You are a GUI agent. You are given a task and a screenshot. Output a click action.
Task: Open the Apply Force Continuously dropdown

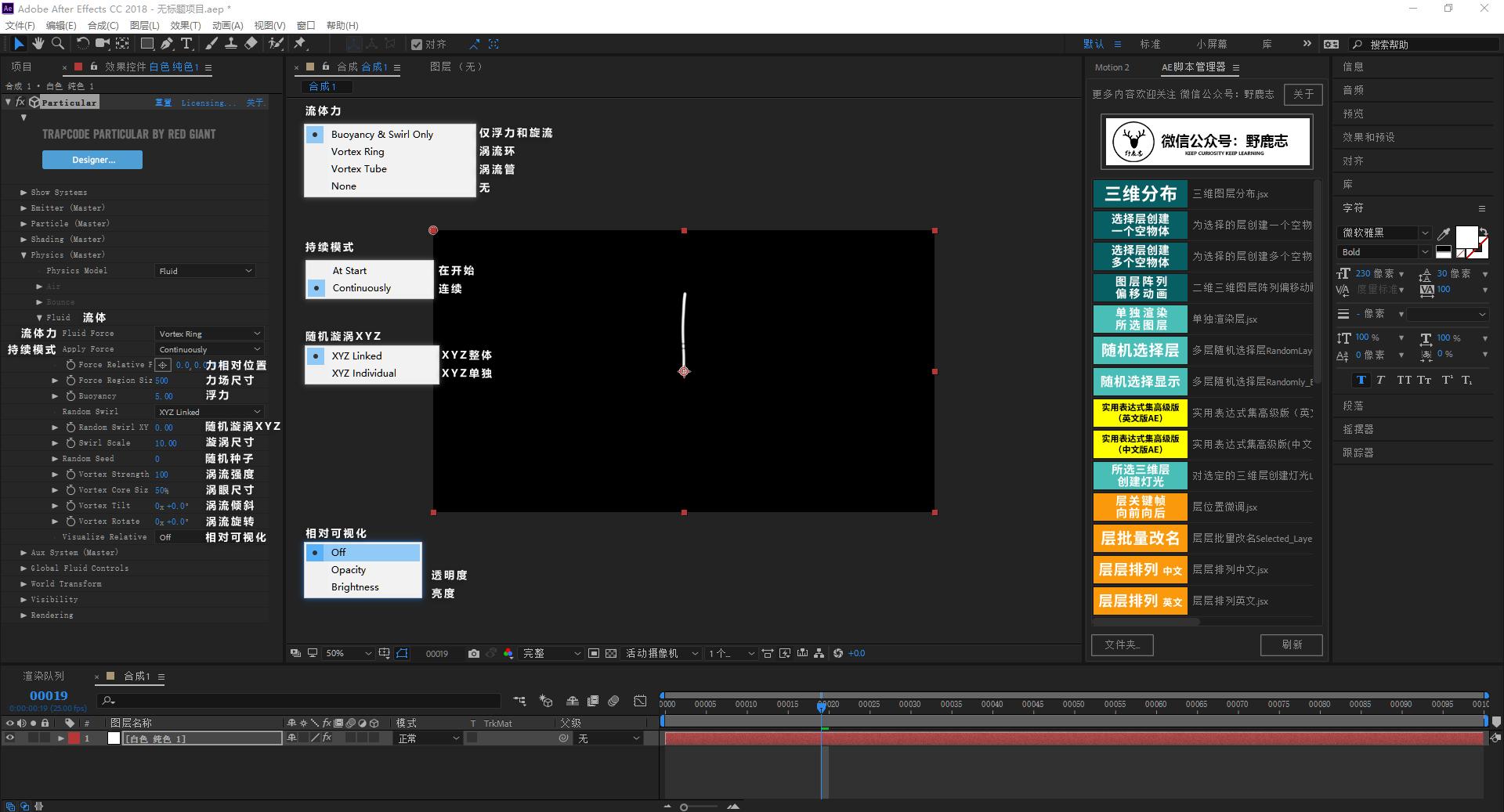(x=208, y=349)
